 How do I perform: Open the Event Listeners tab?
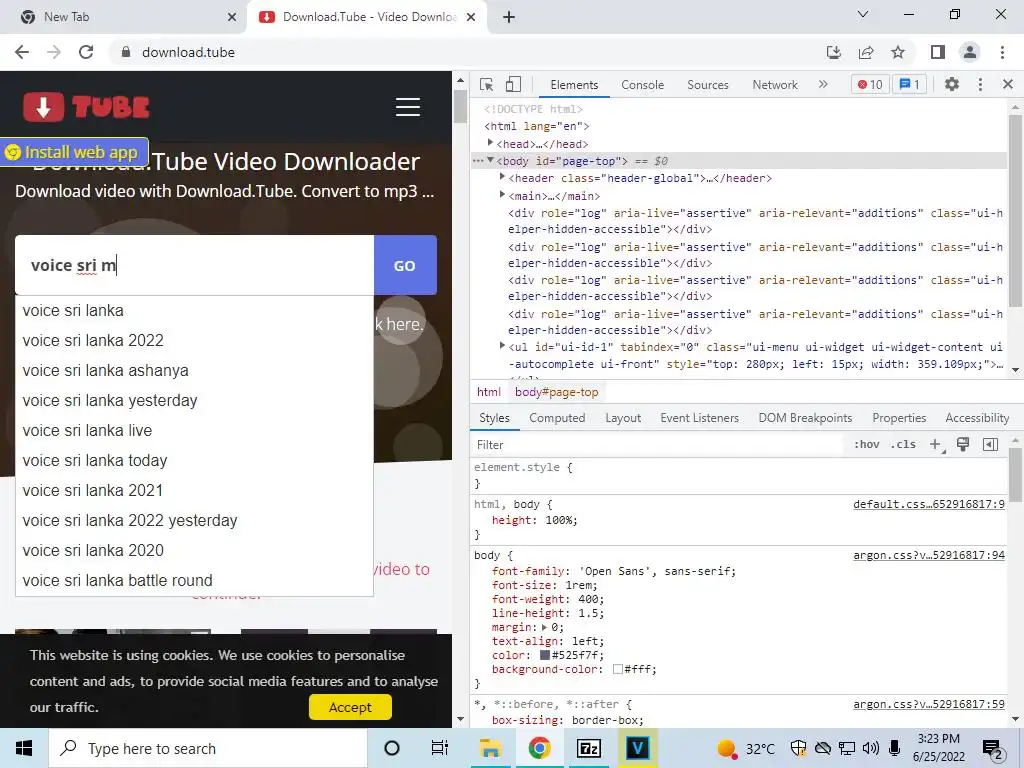point(699,418)
